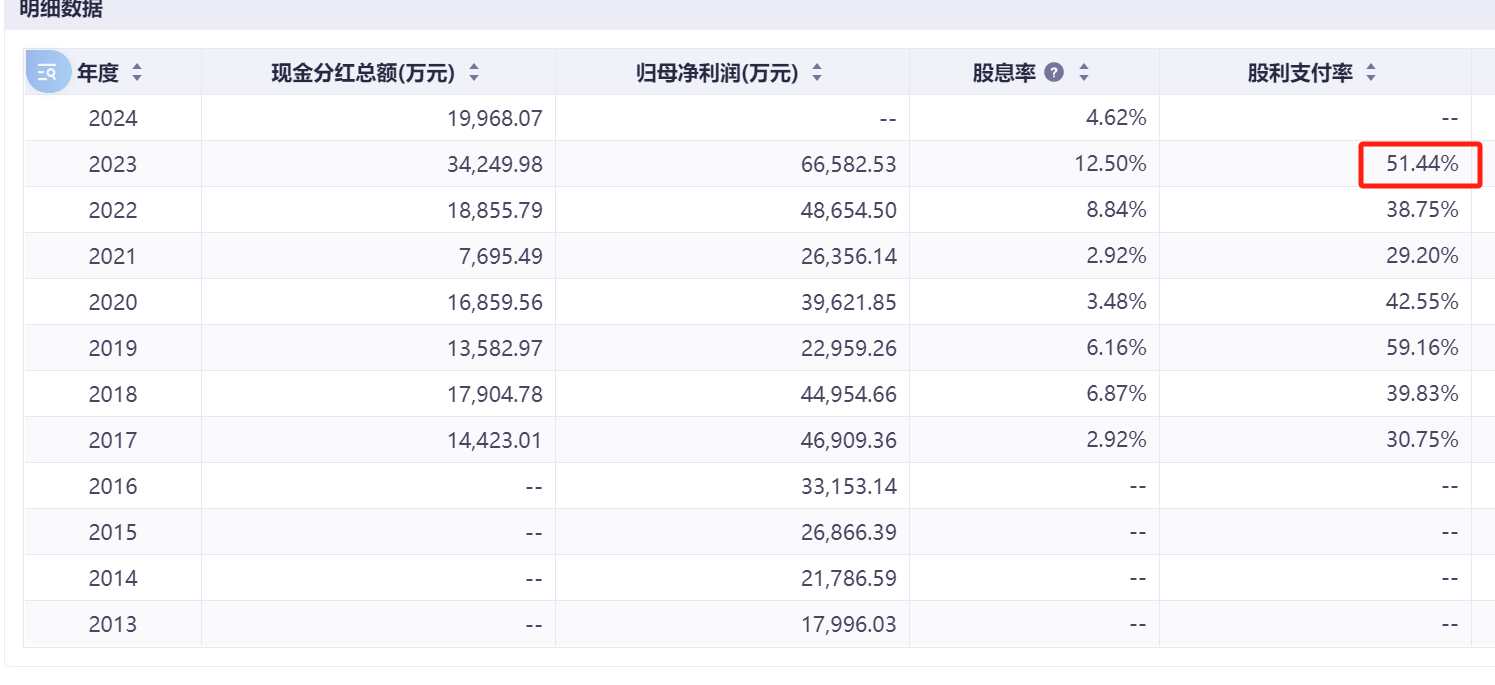Select the 66,582.53 net profit cell
This screenshot has width=1495, height=685.
click(849, 165)
